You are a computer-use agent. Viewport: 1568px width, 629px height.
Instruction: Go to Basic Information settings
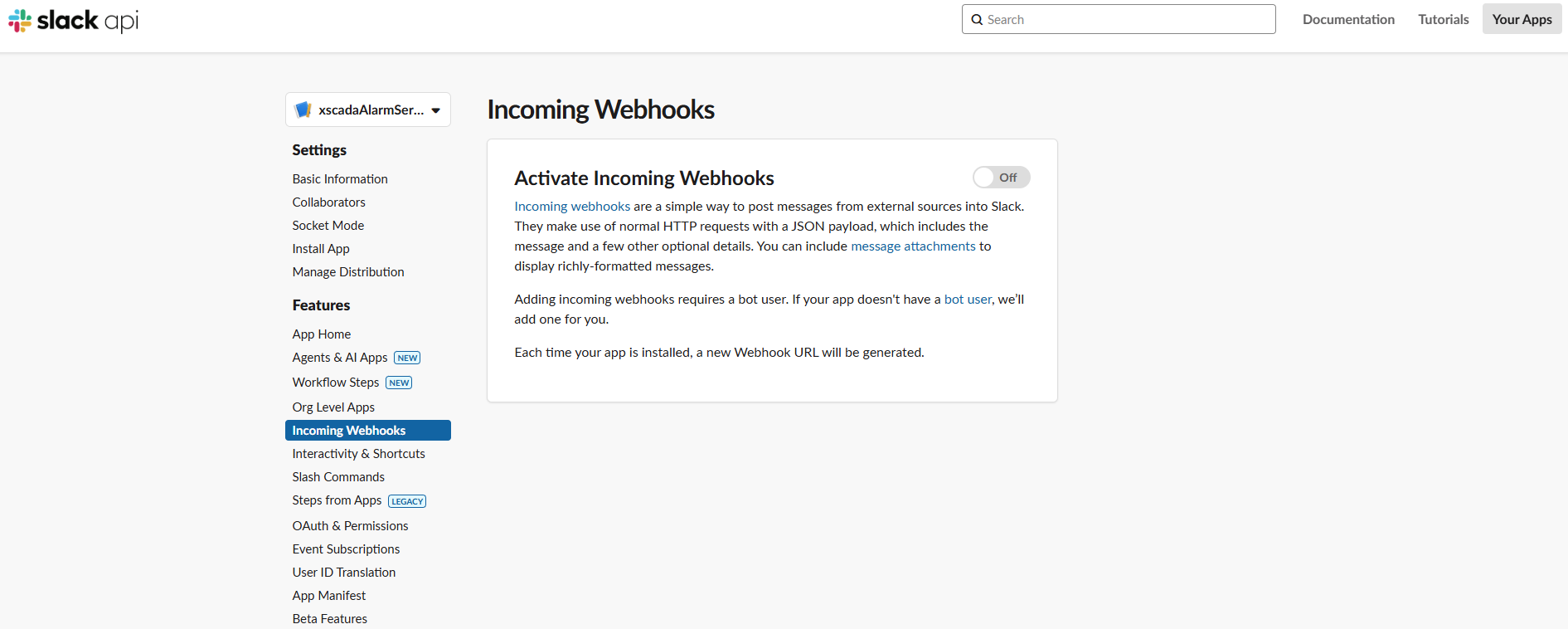(340, 179)
